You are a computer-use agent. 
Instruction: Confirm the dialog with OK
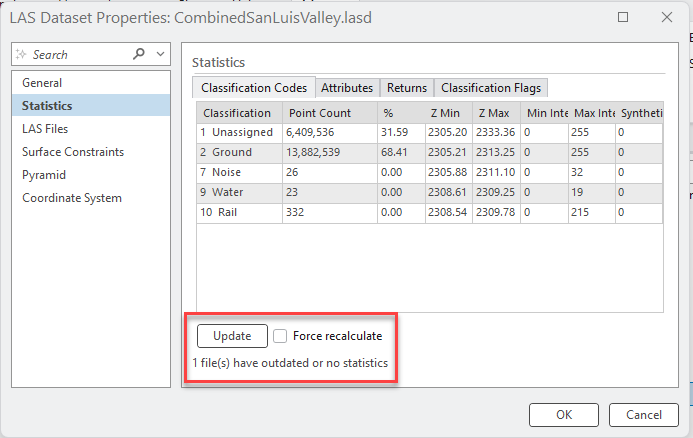point(564,415)
